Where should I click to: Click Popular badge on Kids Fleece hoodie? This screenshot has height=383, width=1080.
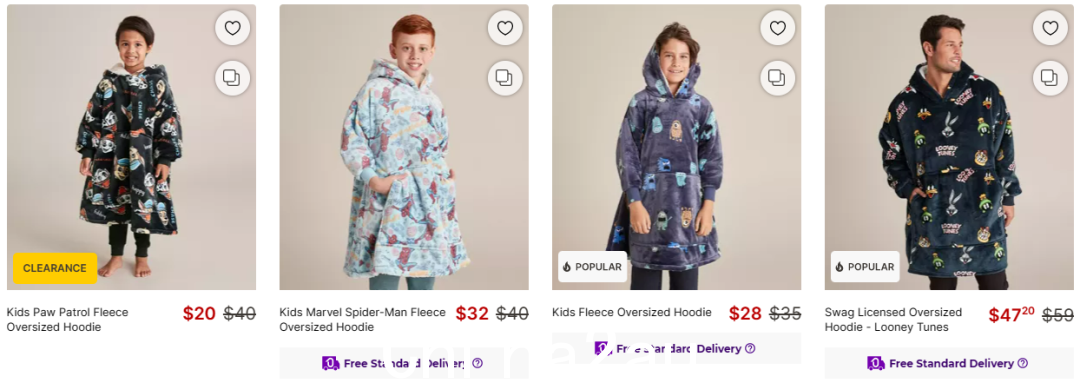tap(592, 267)
